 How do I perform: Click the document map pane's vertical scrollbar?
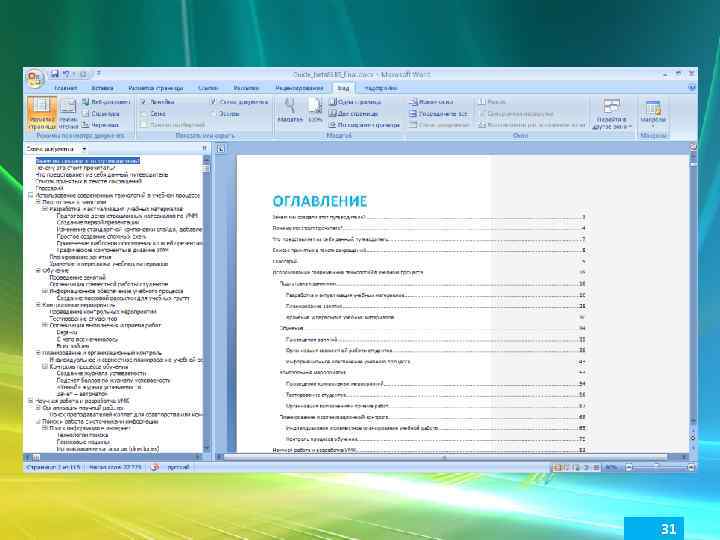(206, 303)
